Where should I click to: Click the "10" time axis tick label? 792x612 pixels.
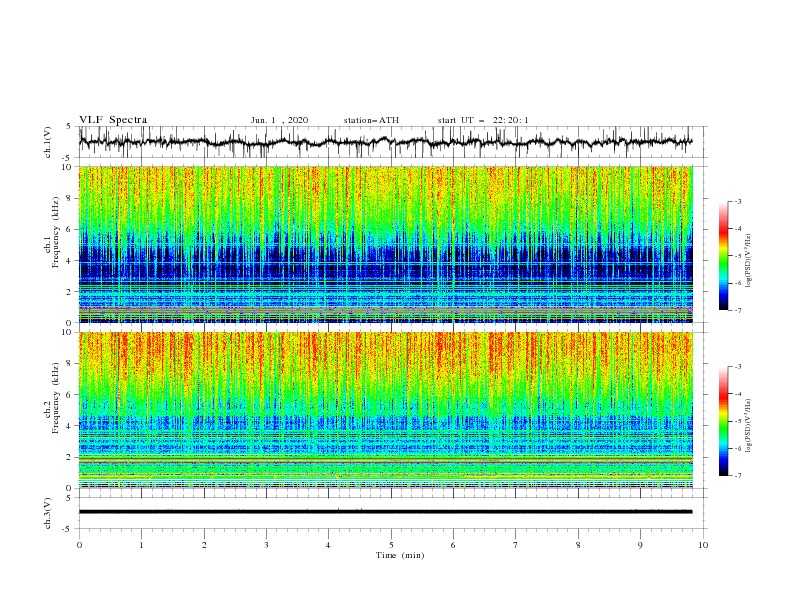tap(703, 545)
